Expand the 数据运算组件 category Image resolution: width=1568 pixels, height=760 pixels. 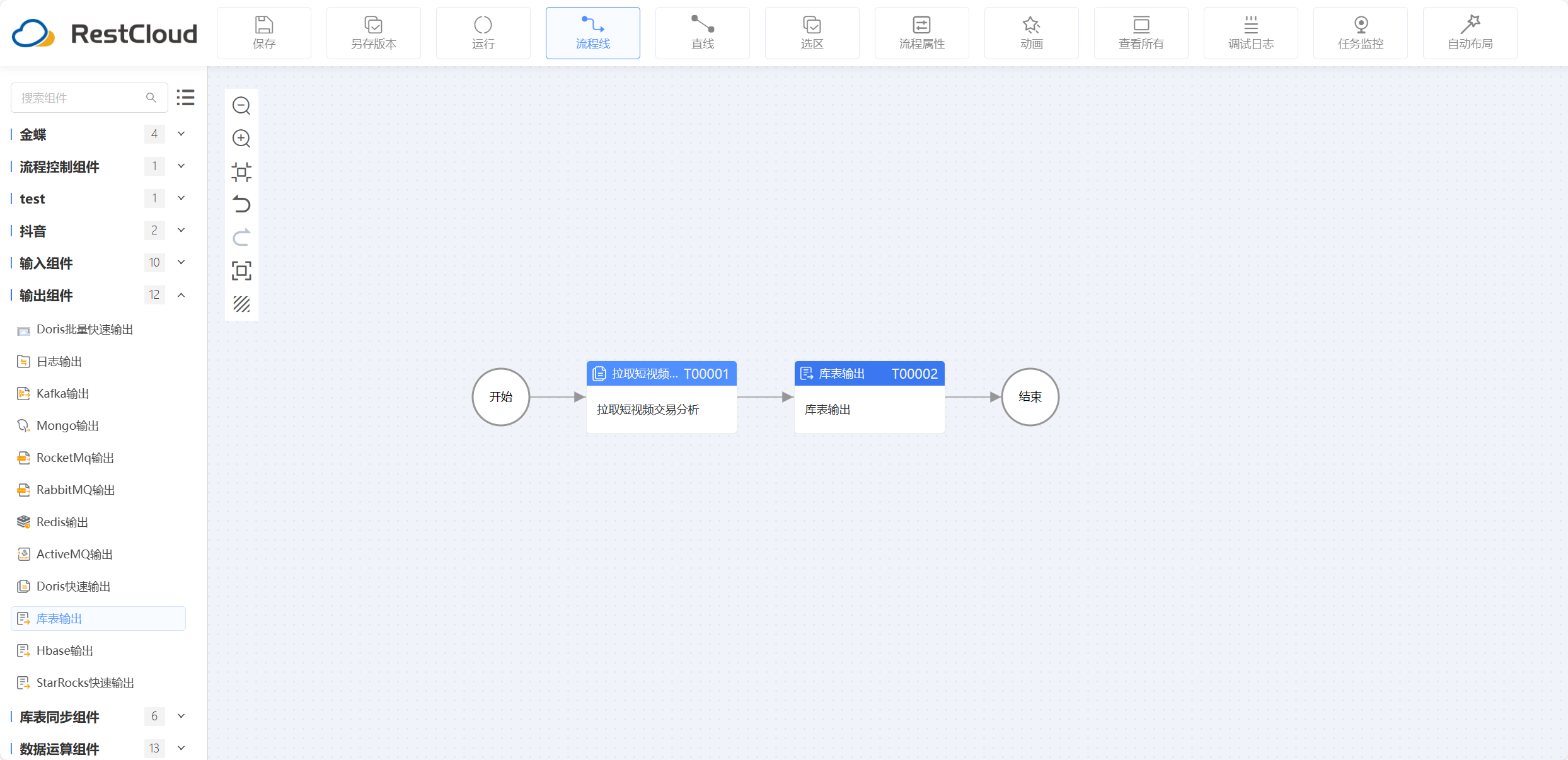coord(182,749)
